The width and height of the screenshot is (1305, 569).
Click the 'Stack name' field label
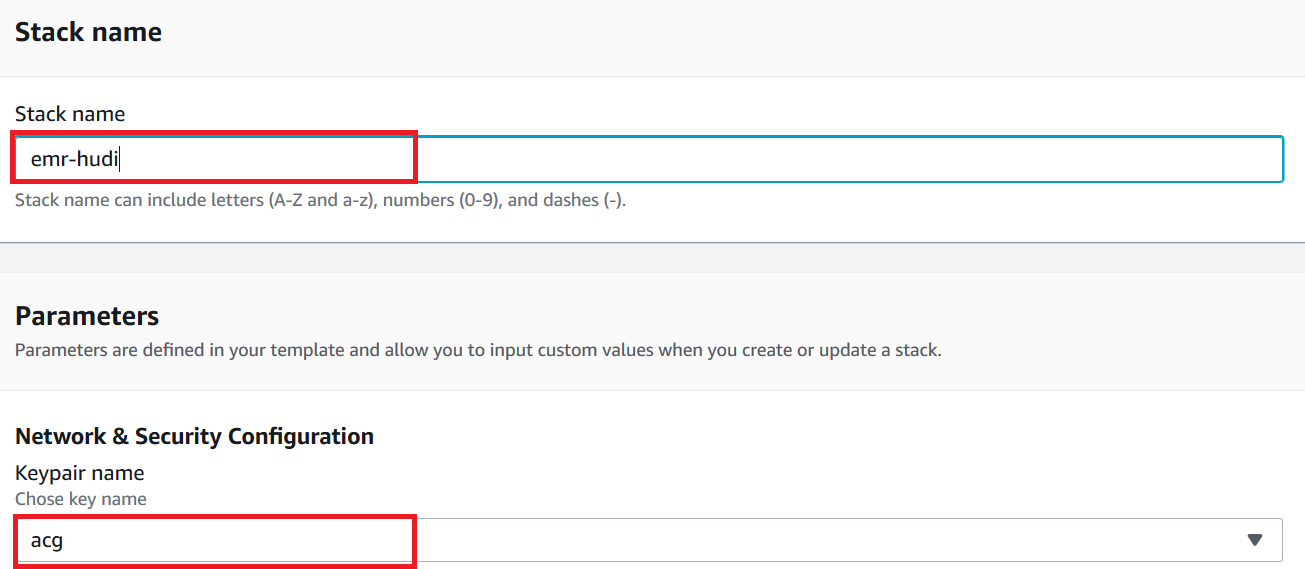point(70,114)
